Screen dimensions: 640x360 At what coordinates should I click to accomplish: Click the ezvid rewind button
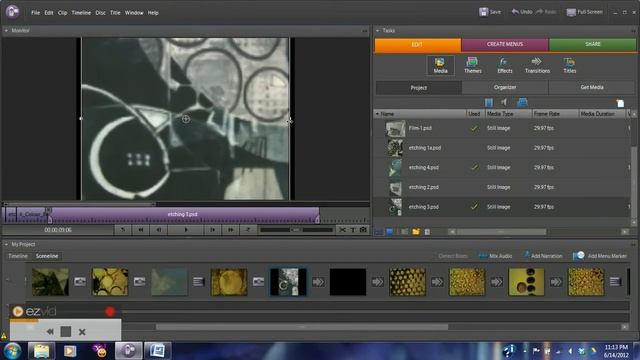click(x=50, y=332)
